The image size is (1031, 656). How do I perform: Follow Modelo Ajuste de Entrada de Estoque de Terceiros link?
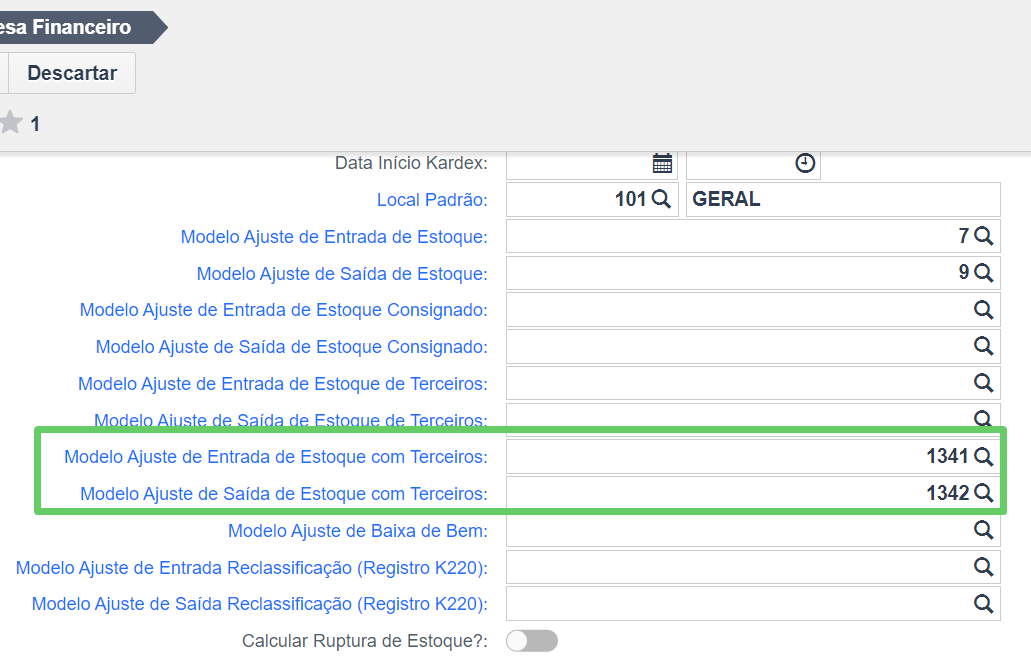tap(283, 383)
